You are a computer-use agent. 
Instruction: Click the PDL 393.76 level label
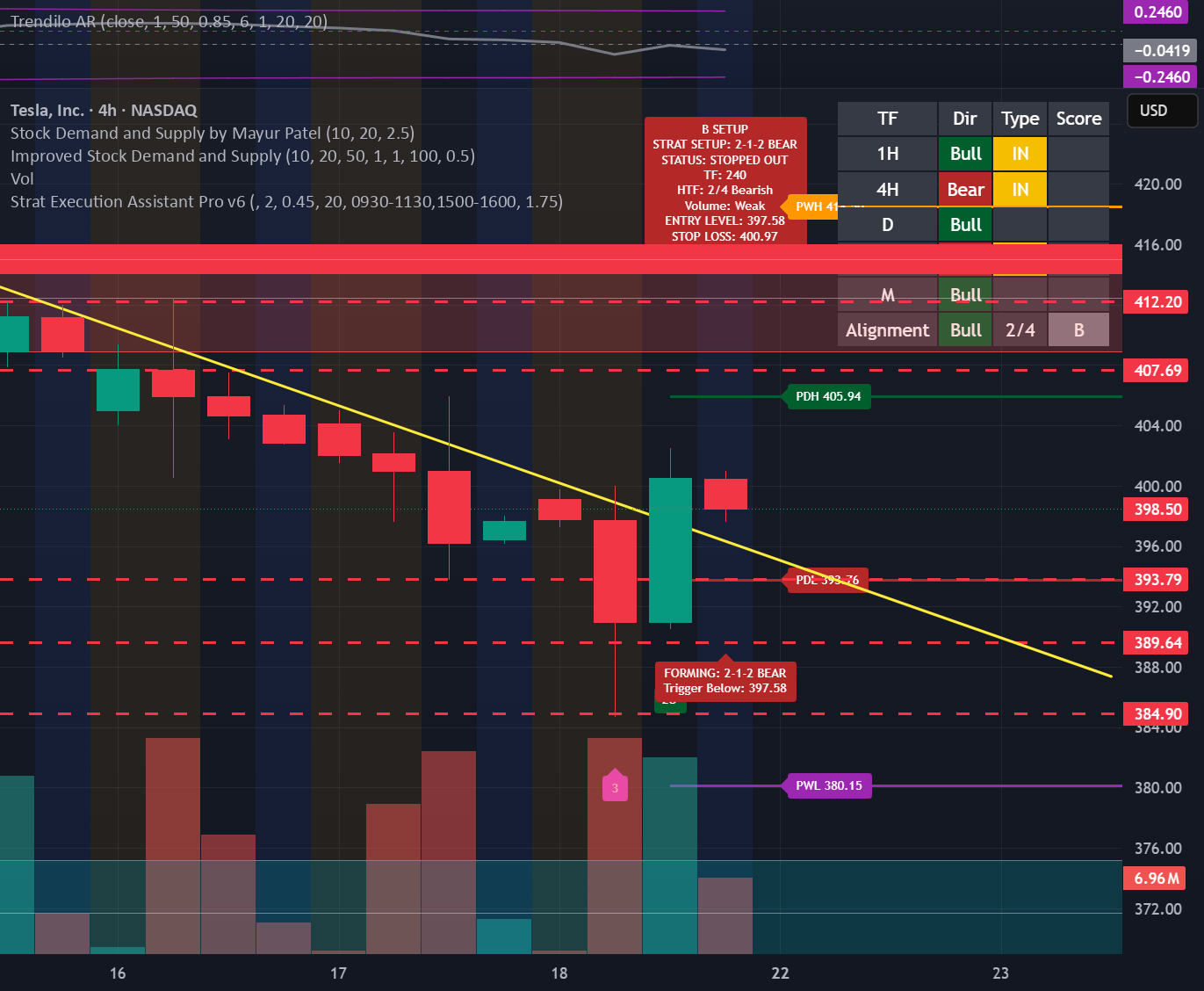point(825,580)
